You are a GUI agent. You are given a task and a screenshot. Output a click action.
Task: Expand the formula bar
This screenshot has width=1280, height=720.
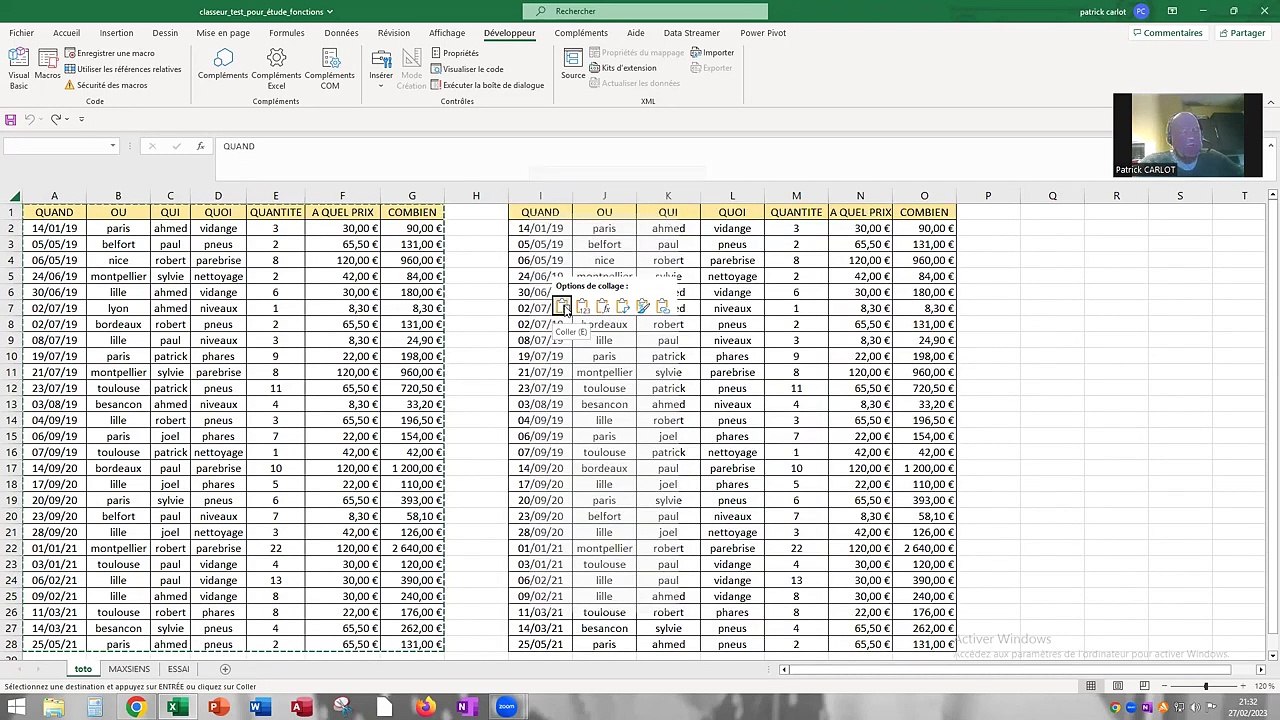1271,146
